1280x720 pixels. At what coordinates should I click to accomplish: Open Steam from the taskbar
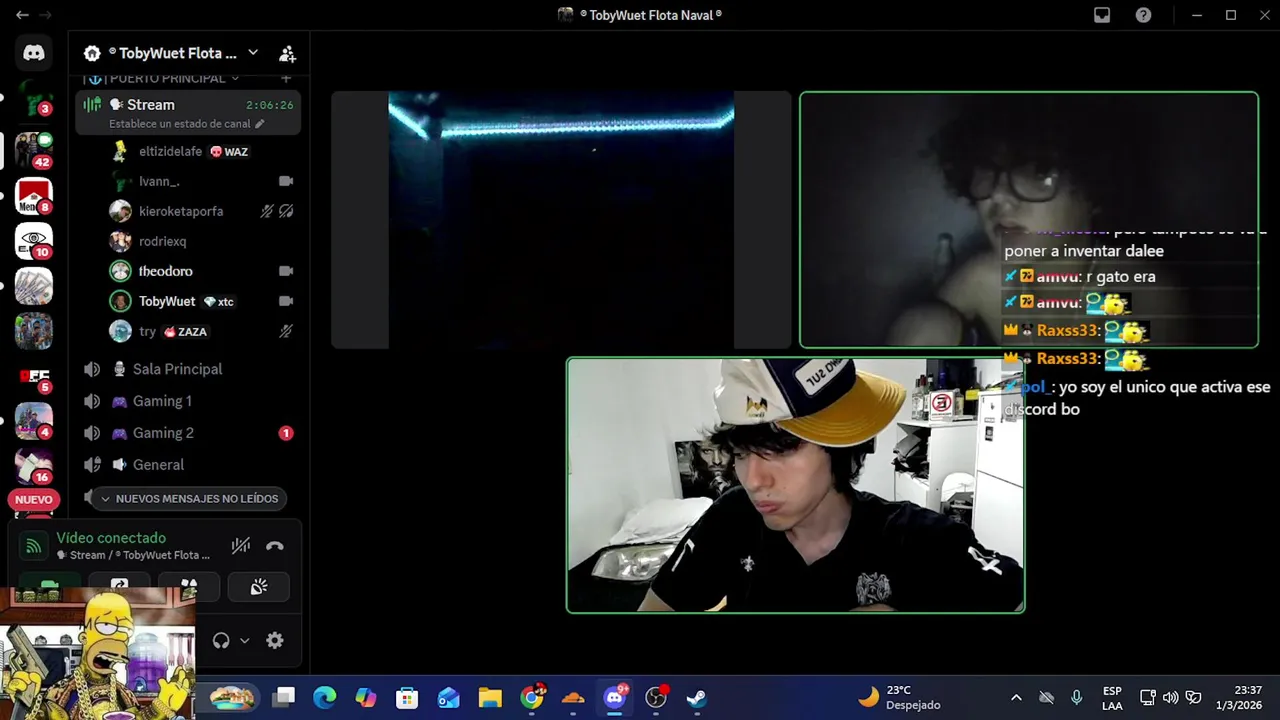click(x=697, y=697)
